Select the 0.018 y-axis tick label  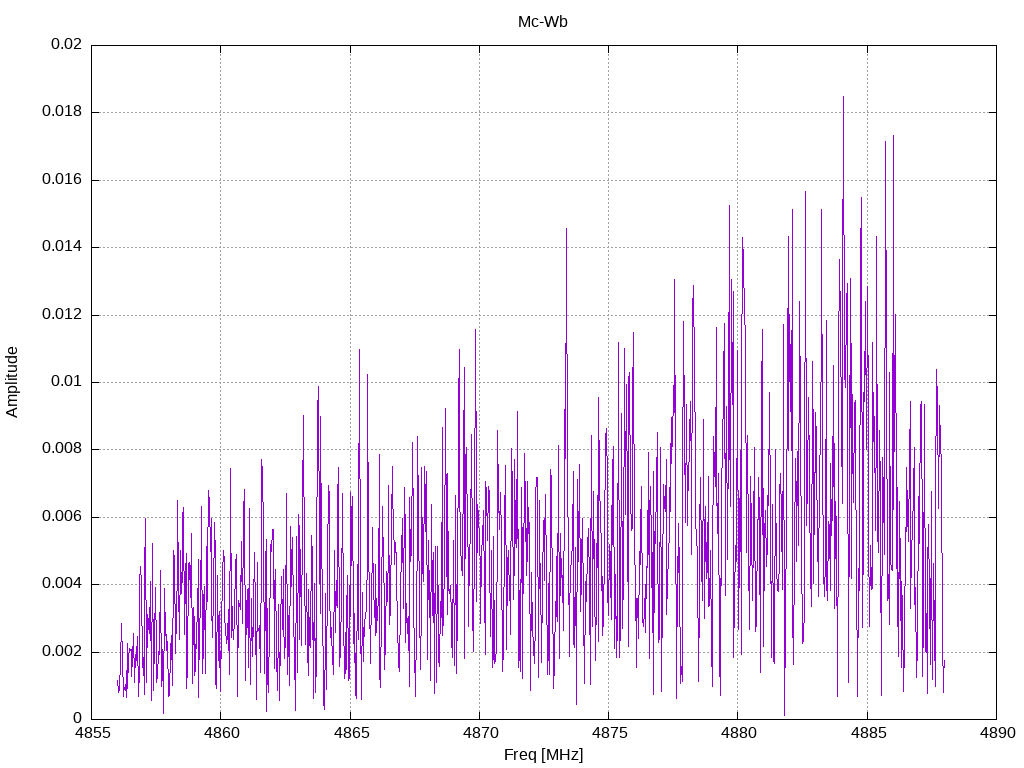click(x=62, y=112)
